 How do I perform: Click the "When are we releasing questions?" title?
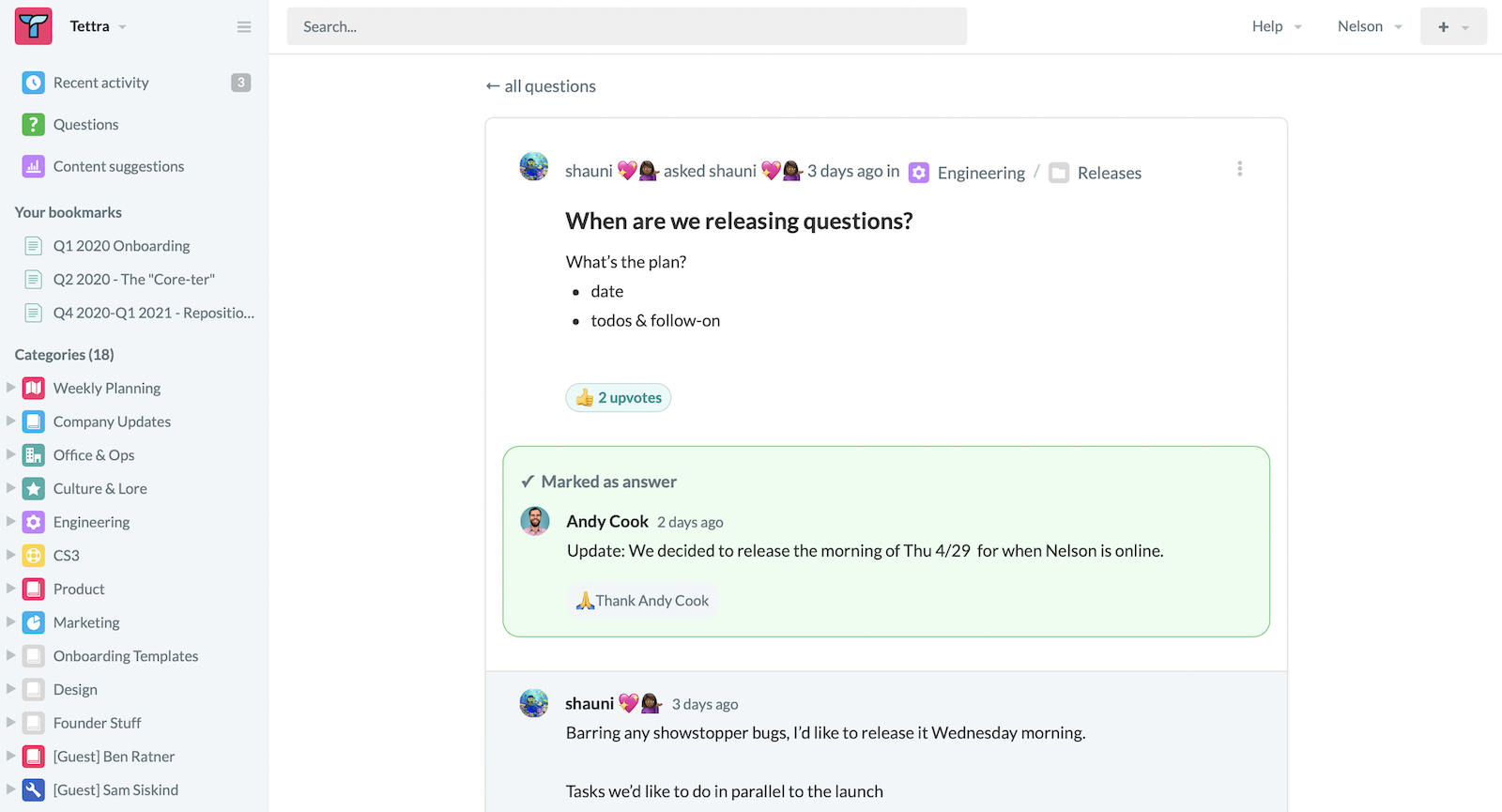click(739, 222)
